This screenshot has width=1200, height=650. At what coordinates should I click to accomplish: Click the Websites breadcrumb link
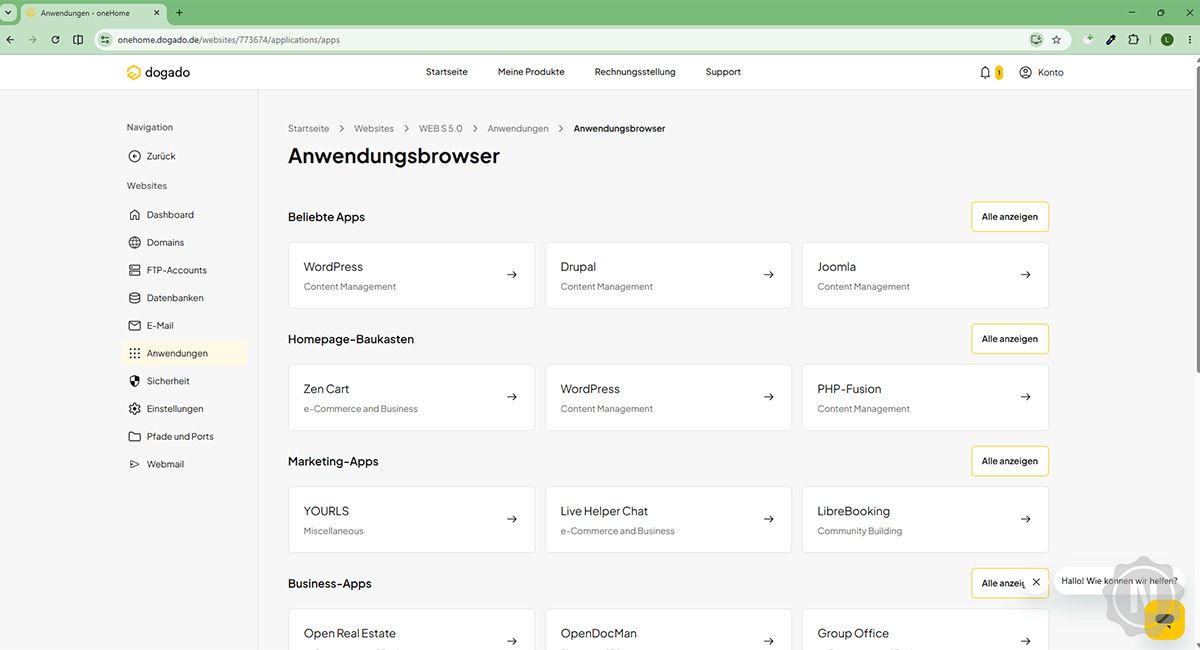[374, 129]
